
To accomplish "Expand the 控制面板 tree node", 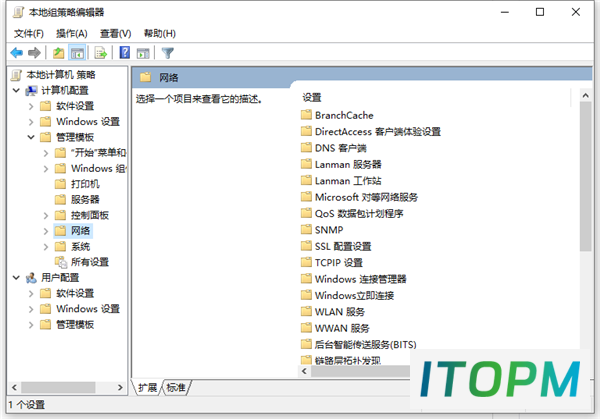I will pyautogui.click(x=46, y=215).
